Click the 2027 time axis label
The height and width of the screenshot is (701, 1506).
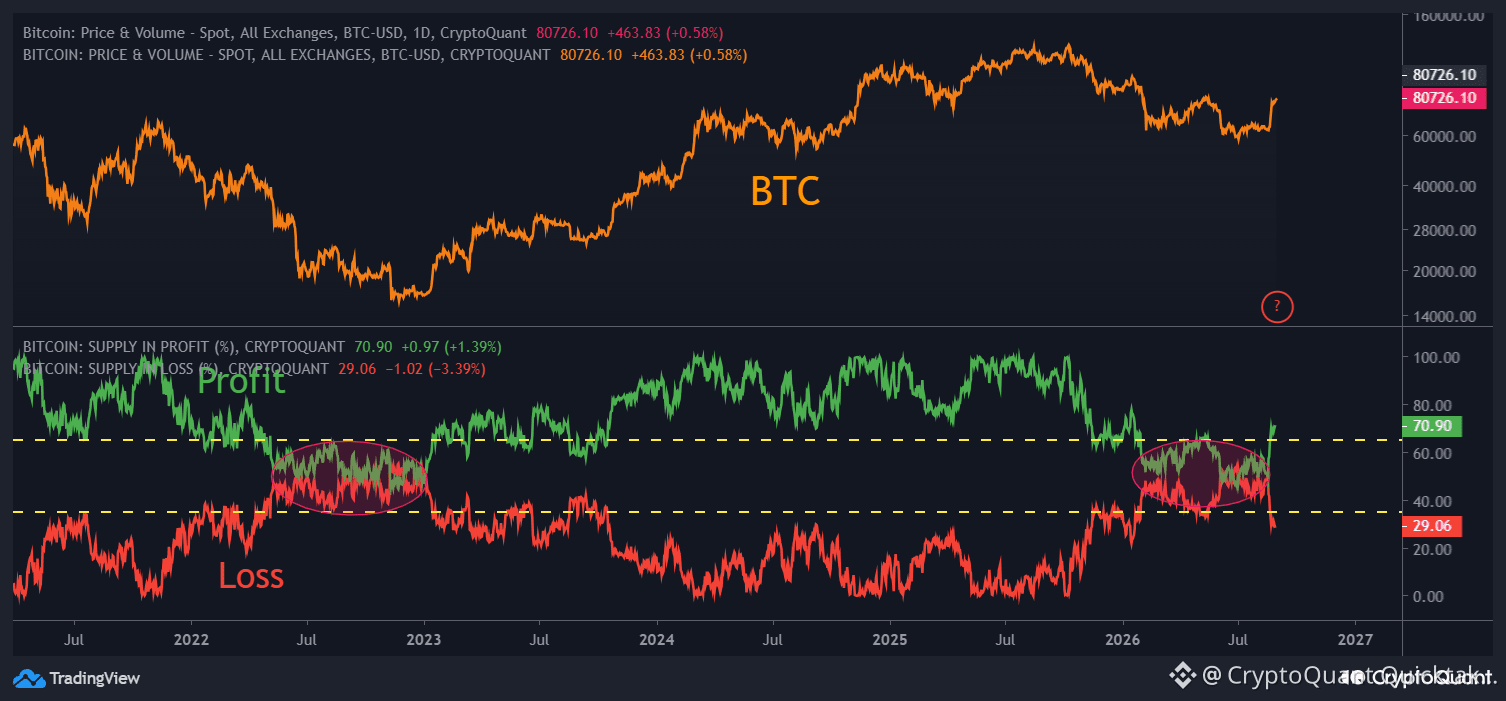pyautogui.click(x=1355, y=638)
